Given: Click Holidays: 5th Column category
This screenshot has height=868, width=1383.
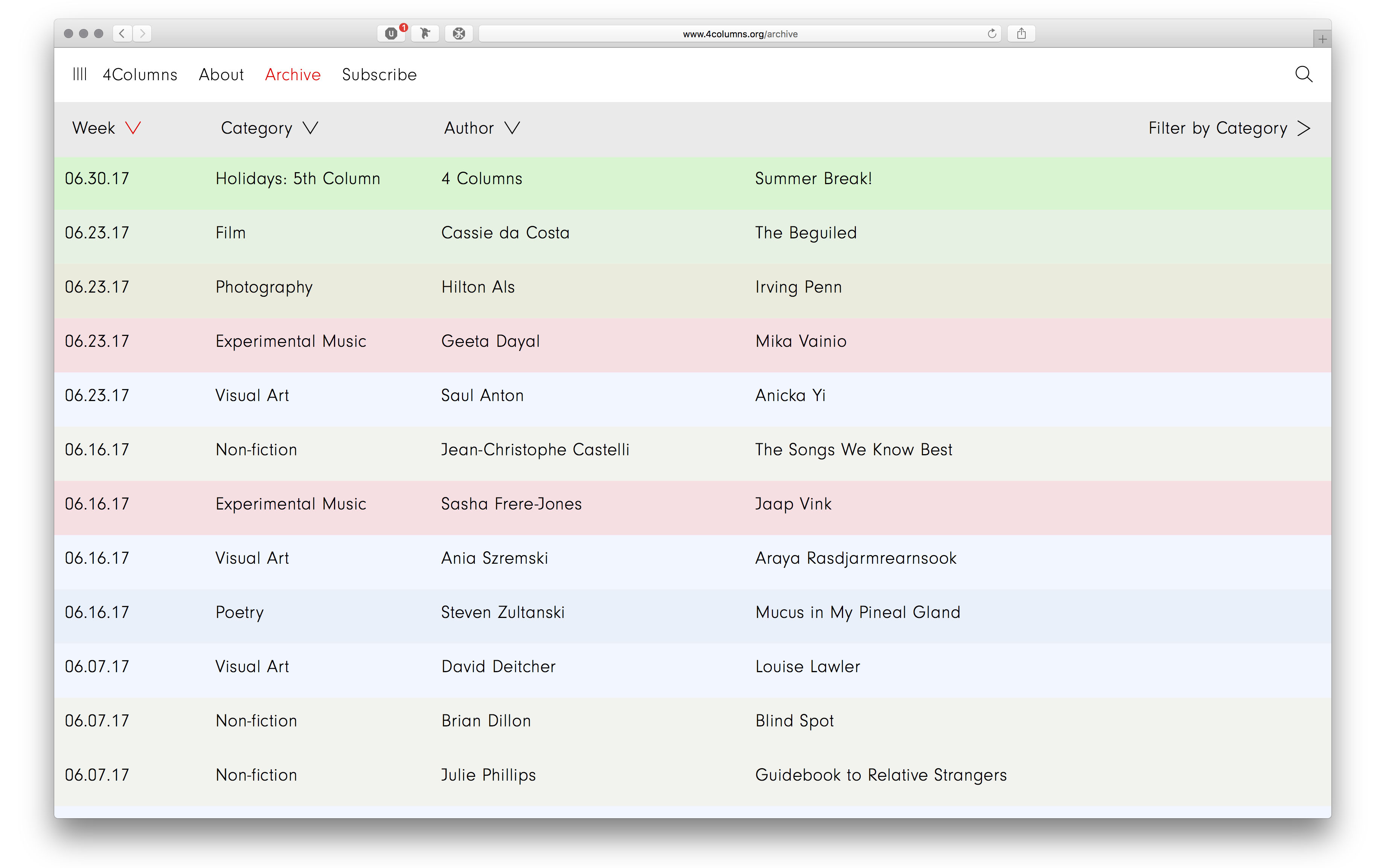Looking at the screenshot, I should 298,178.
